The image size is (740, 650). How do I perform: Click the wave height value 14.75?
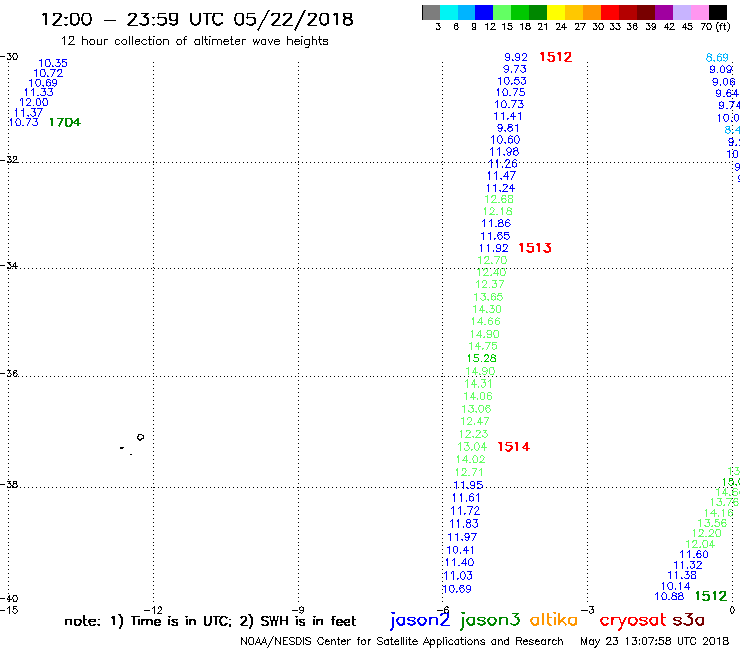tap(483, 346)
